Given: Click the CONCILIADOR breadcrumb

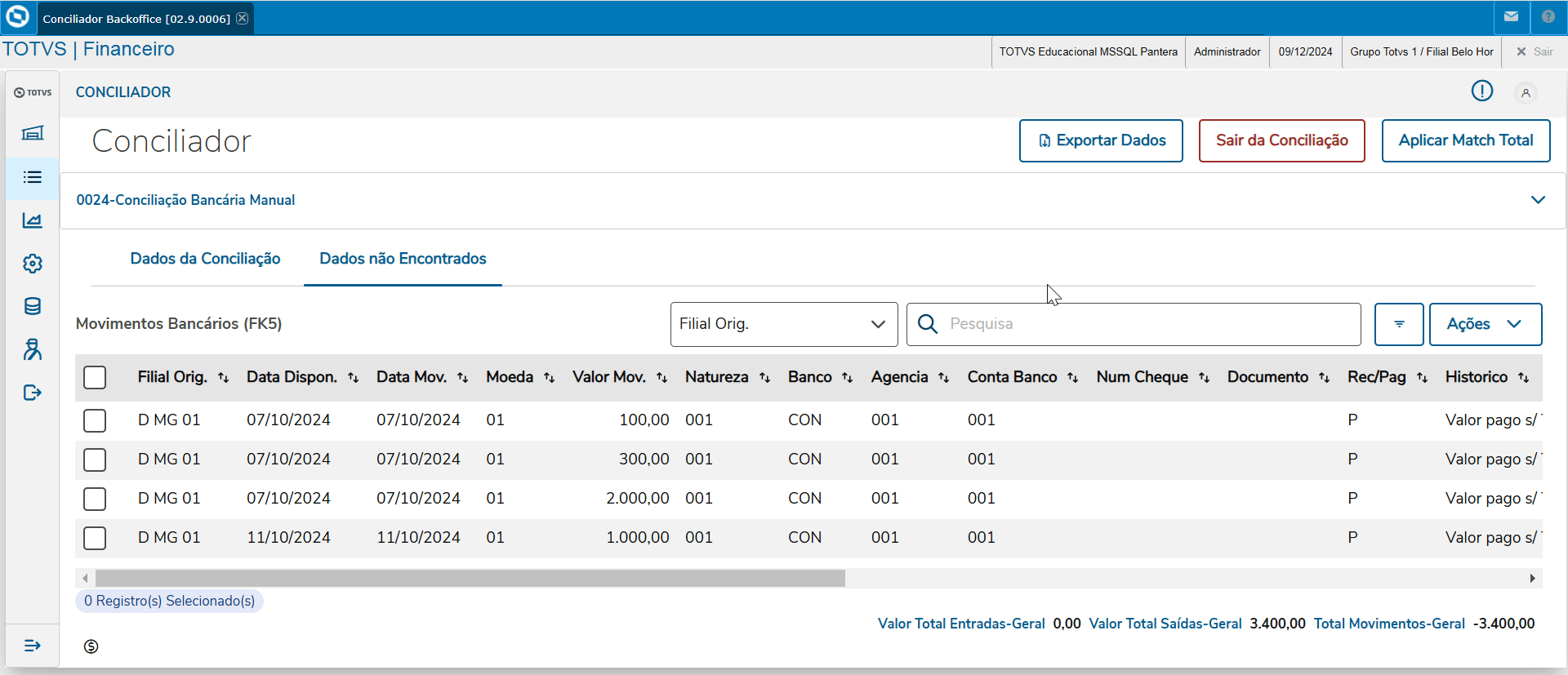Looking at the screenshot, I should [x=123, y=92].
